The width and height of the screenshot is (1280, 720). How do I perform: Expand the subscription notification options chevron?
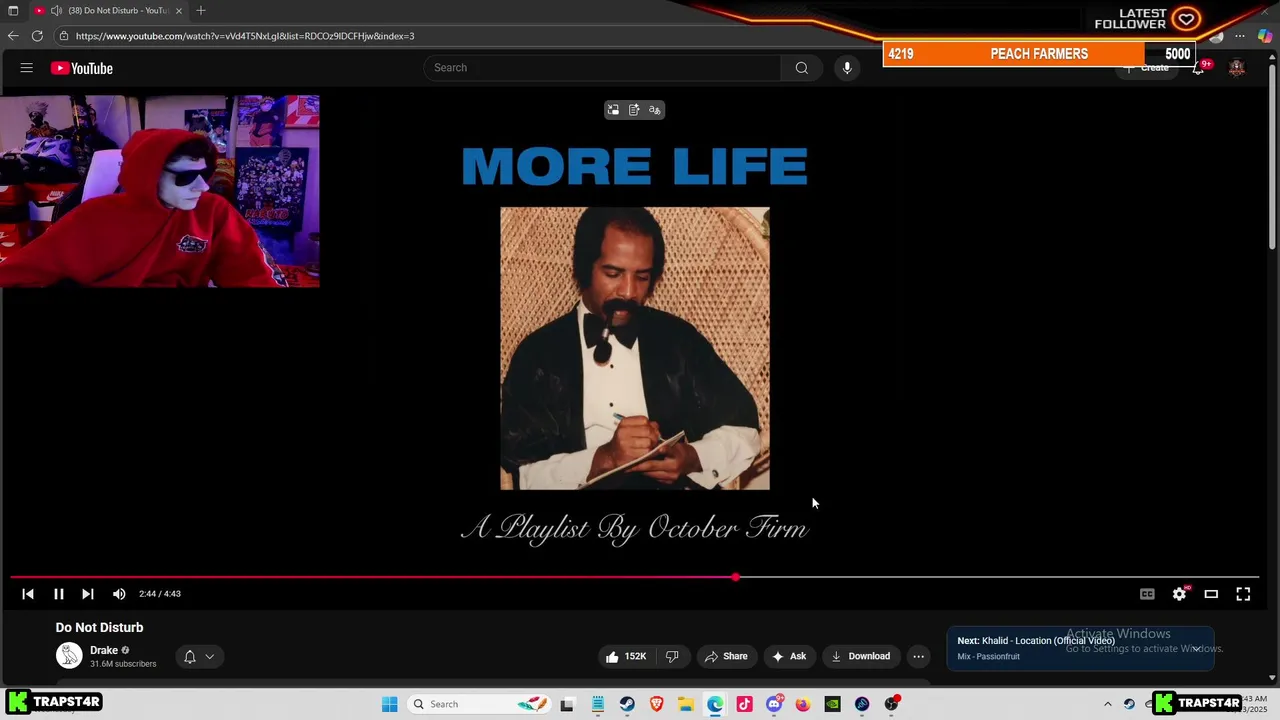210,657
